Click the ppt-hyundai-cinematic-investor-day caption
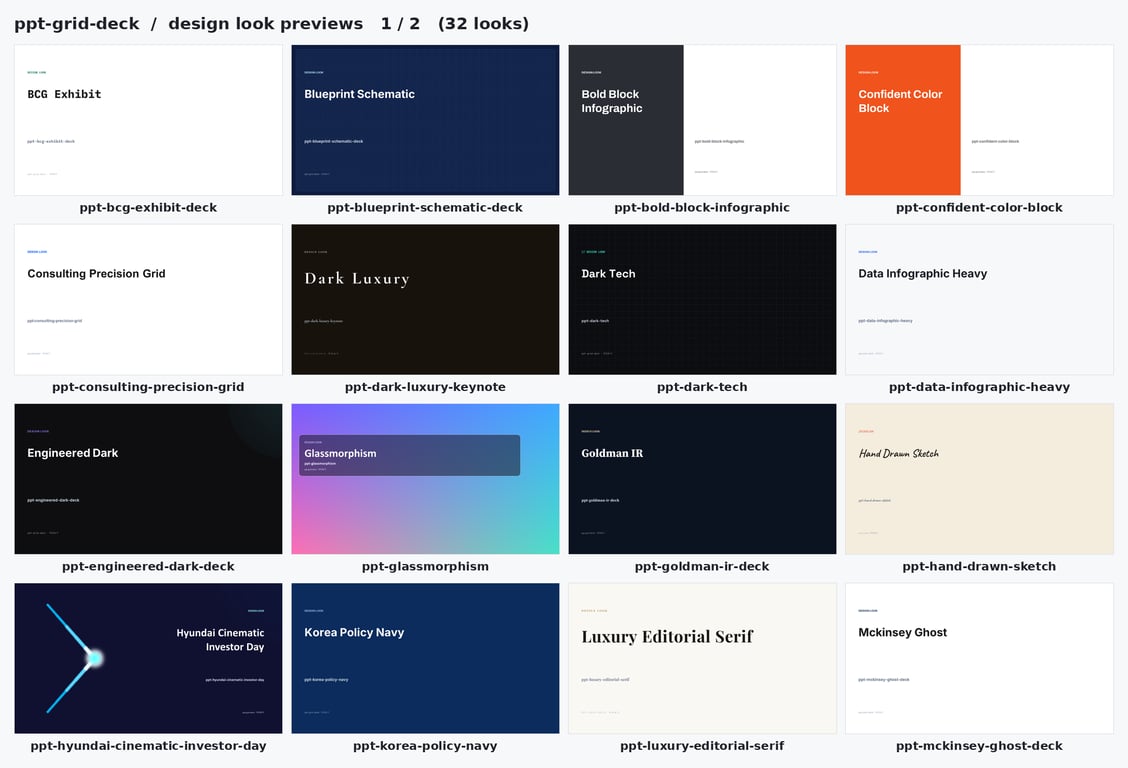The width and height of the screenshot is (1128, 768). 148,746
